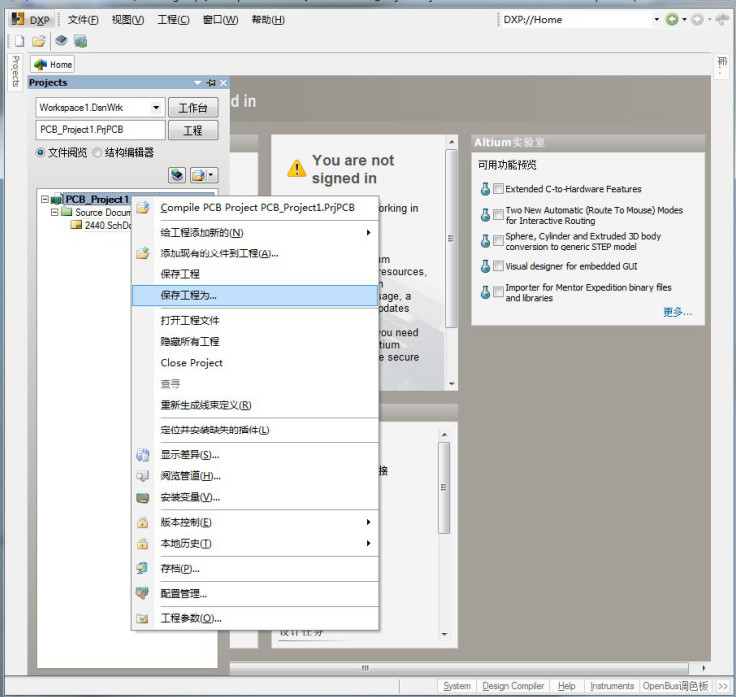Click the folder options icon in Projects panel
Image resolution: width=736 pixels, height=697 pixels.
point(204,175)
